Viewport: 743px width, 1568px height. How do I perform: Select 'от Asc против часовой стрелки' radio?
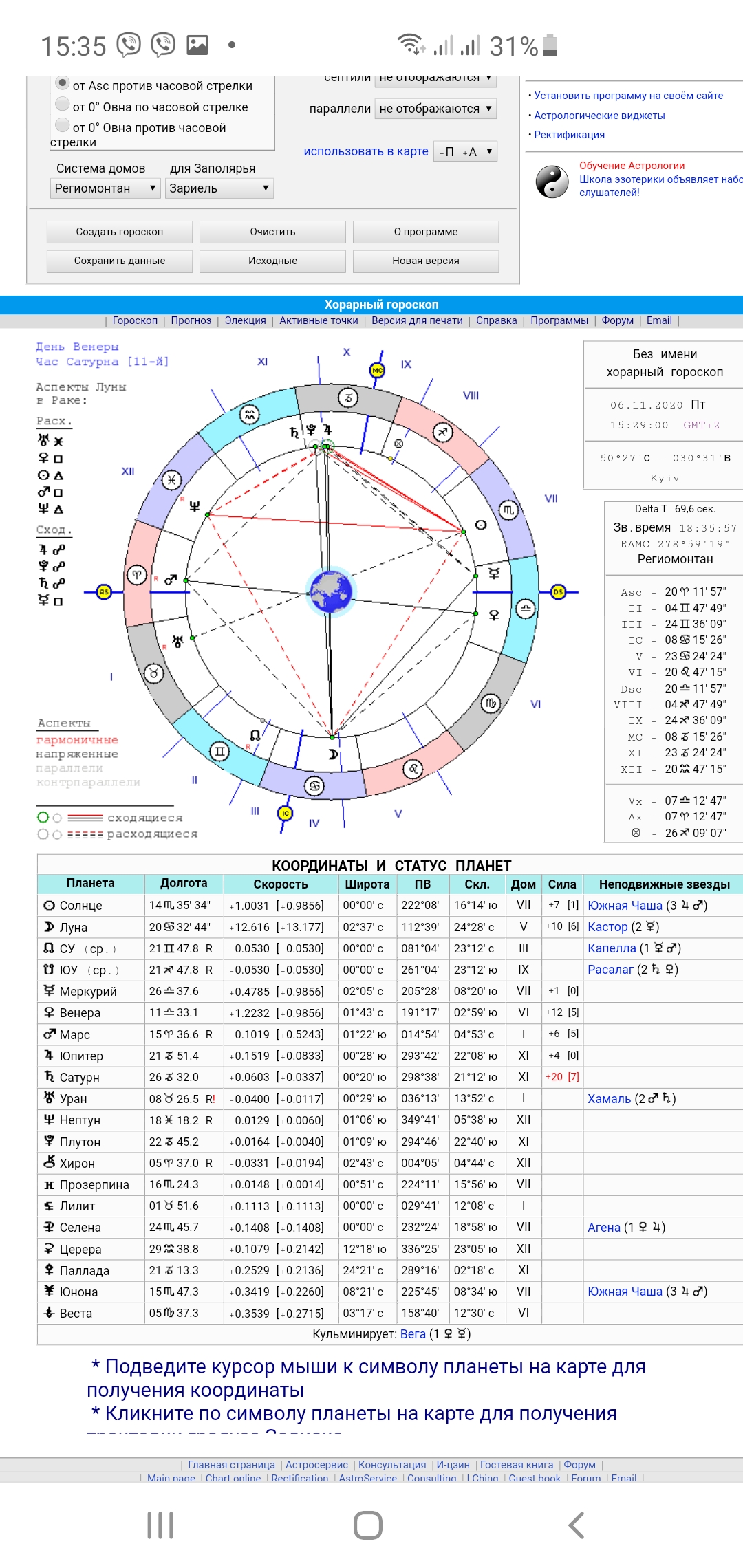[63, 84]
